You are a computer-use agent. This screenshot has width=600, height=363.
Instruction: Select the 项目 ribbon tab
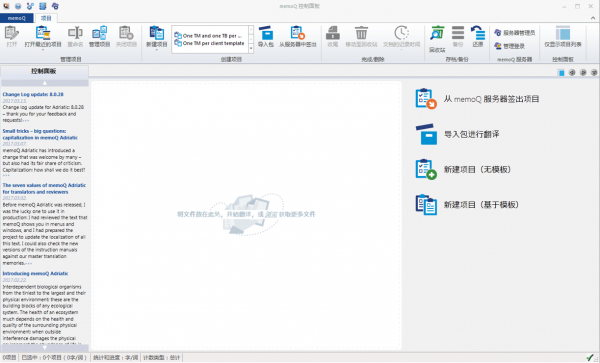(x=46, y=18)
